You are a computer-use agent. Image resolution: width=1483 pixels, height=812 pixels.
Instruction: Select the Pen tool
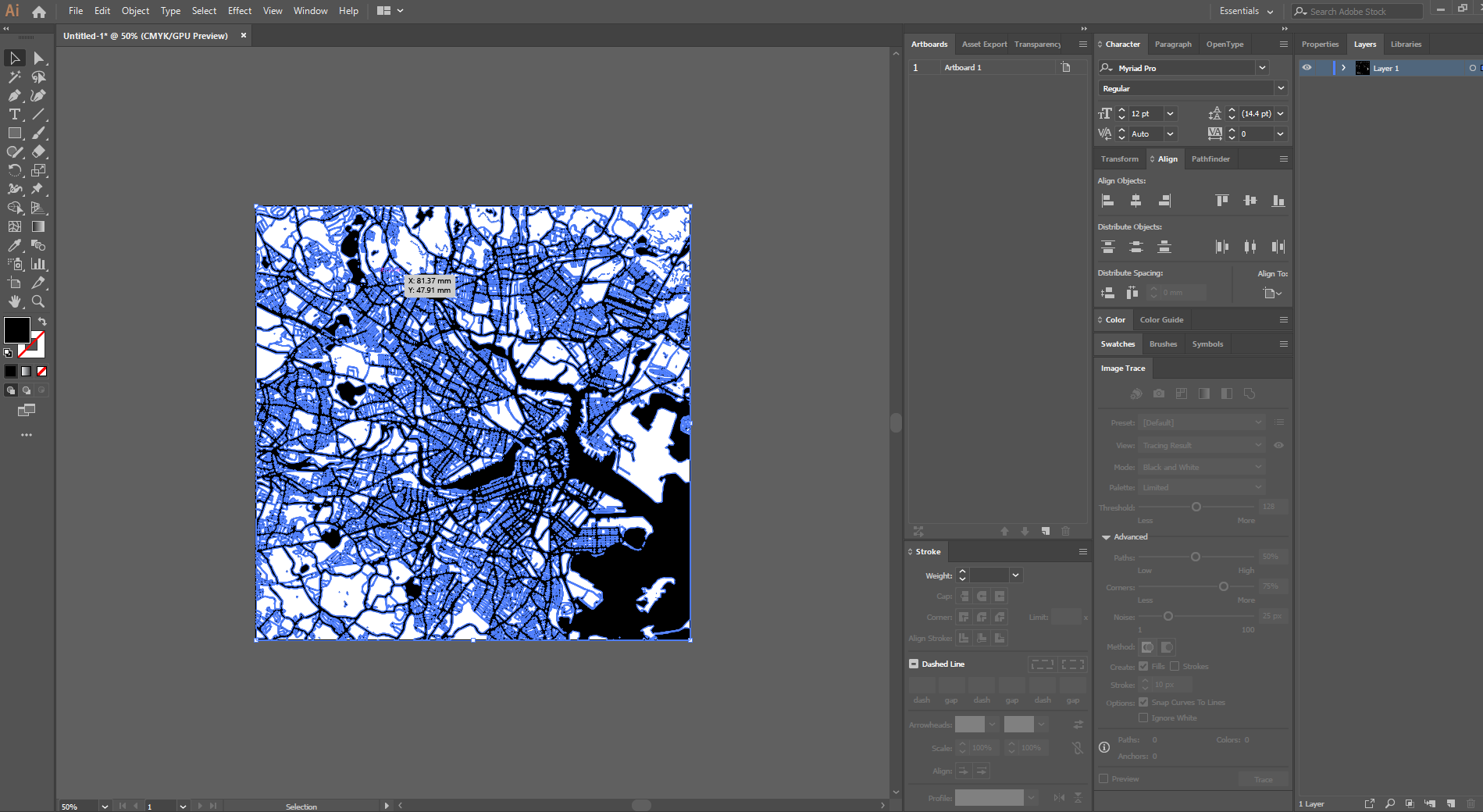click(x=14, y=96)
